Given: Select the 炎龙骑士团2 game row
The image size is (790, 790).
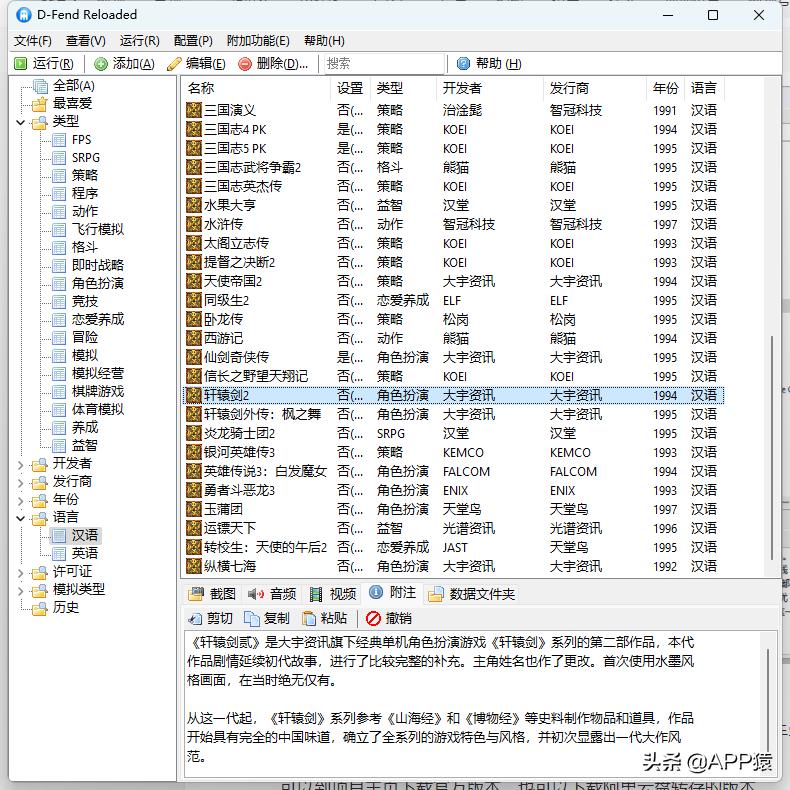Looking at the screenshot, I should pyautogui.click(x=453, y=433).
